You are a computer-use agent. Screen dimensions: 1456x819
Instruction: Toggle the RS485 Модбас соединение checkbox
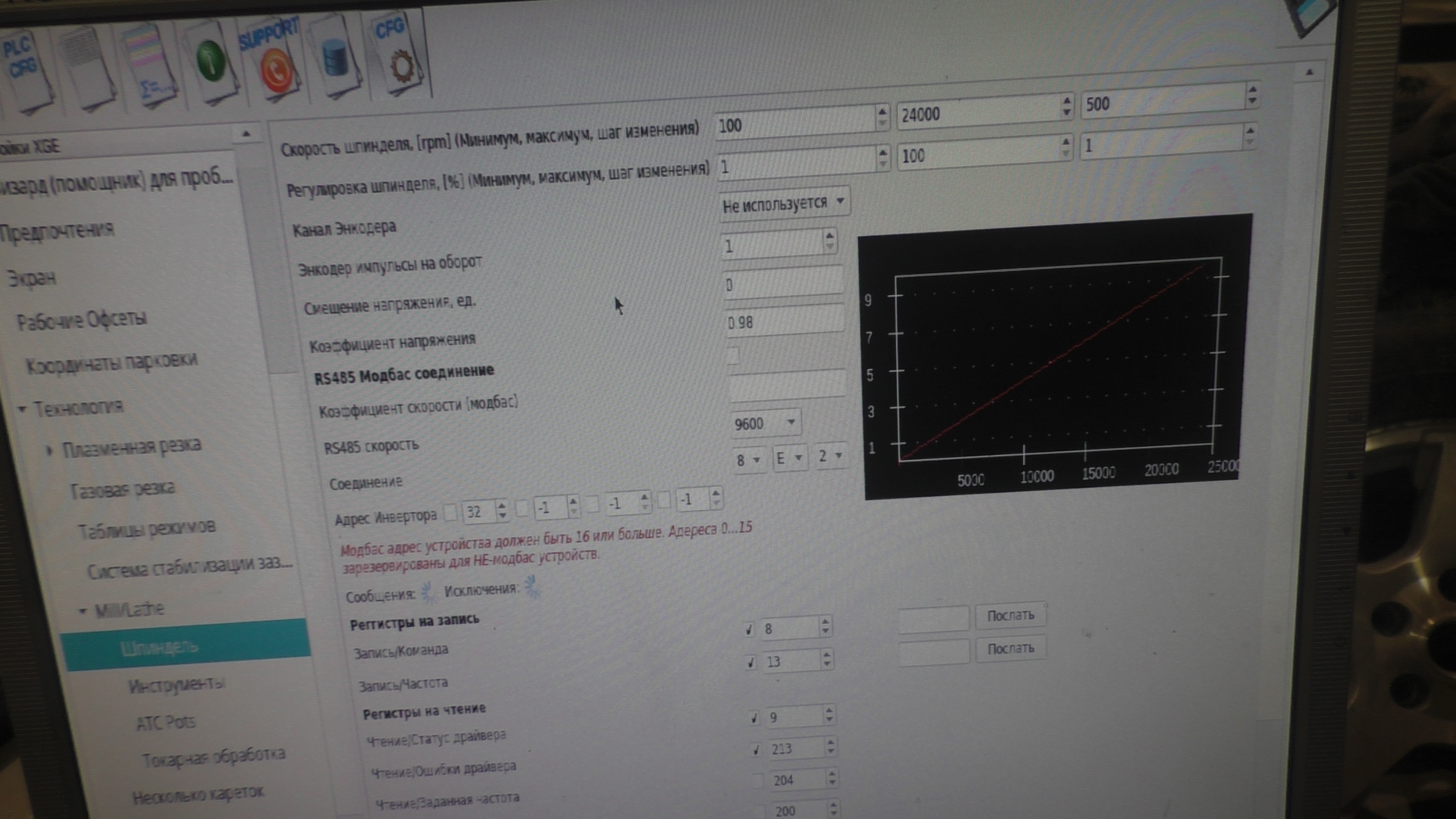pos(733,356)
